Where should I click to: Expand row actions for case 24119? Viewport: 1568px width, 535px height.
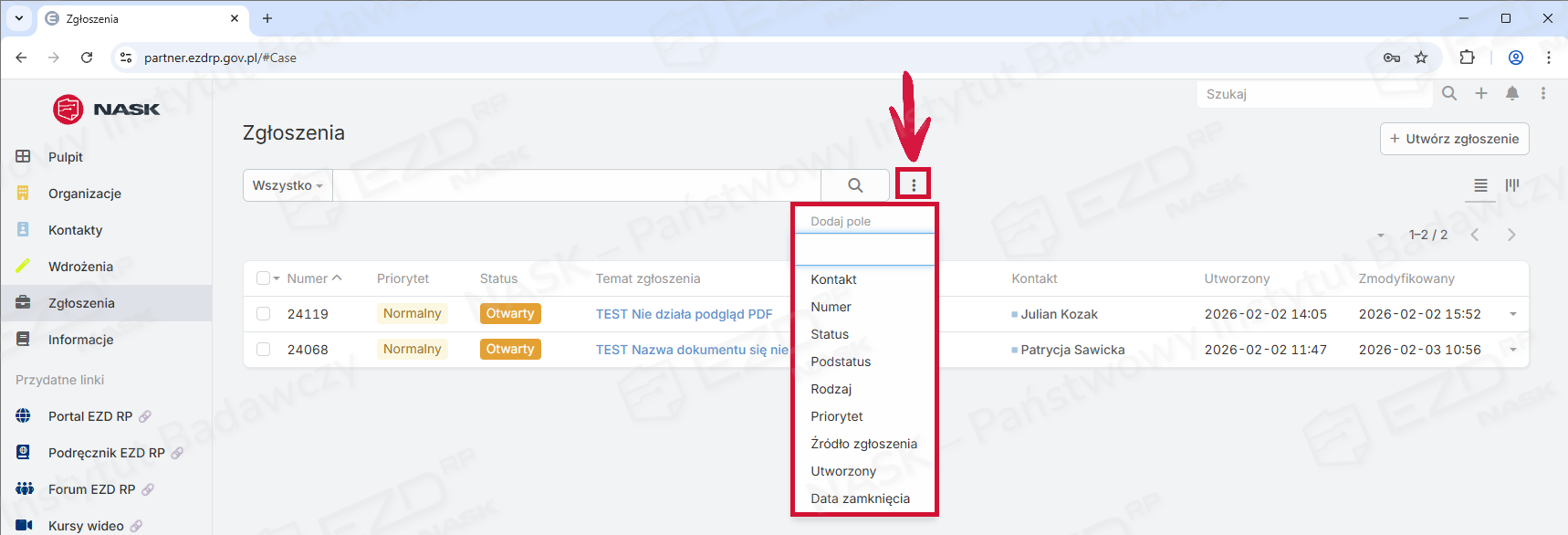point(1513,314)
